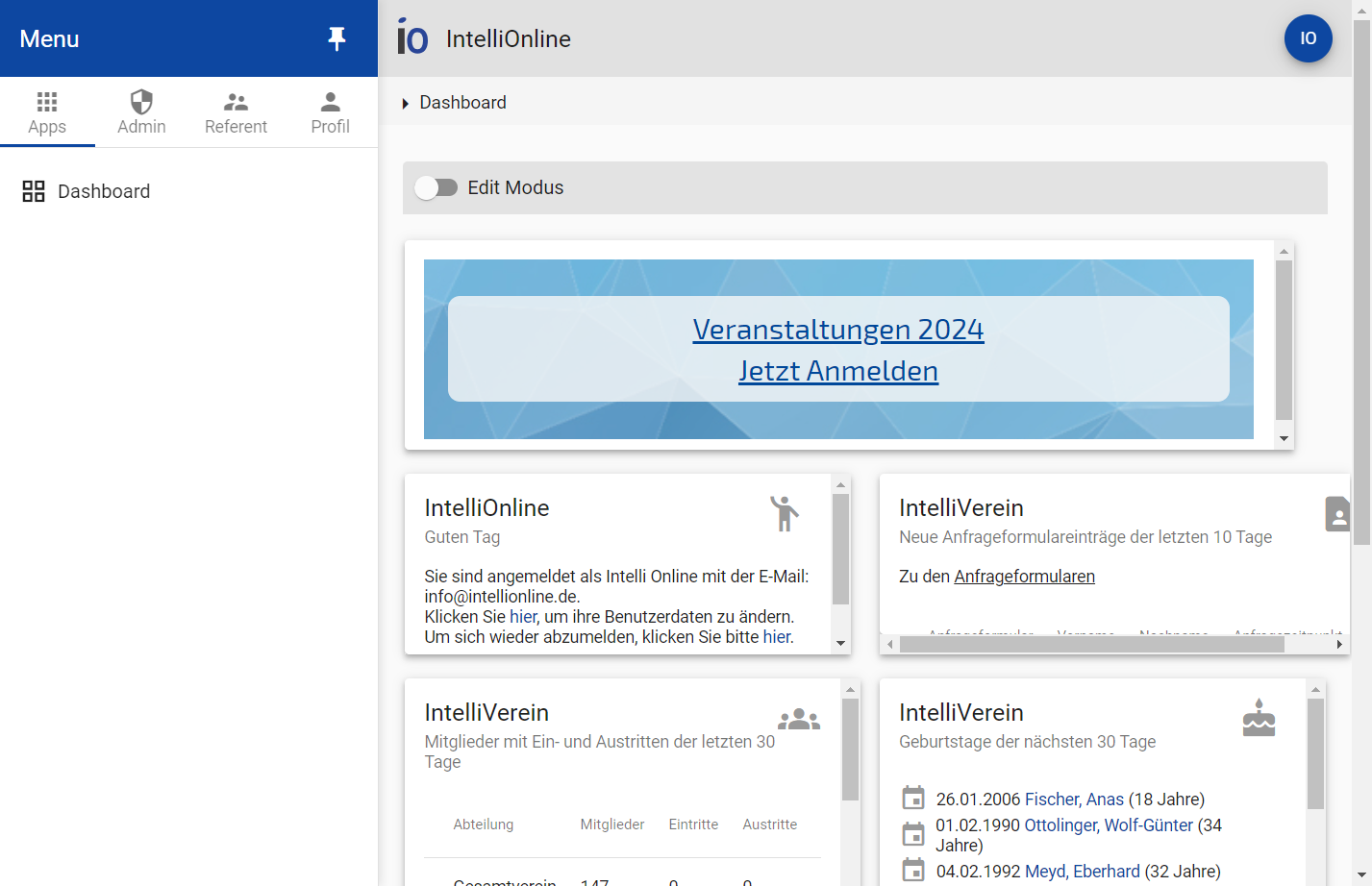The image size is (1372, 886).
Task: Click the contact card icon on the Anfrageformular card
Action: coord(1337,514)
